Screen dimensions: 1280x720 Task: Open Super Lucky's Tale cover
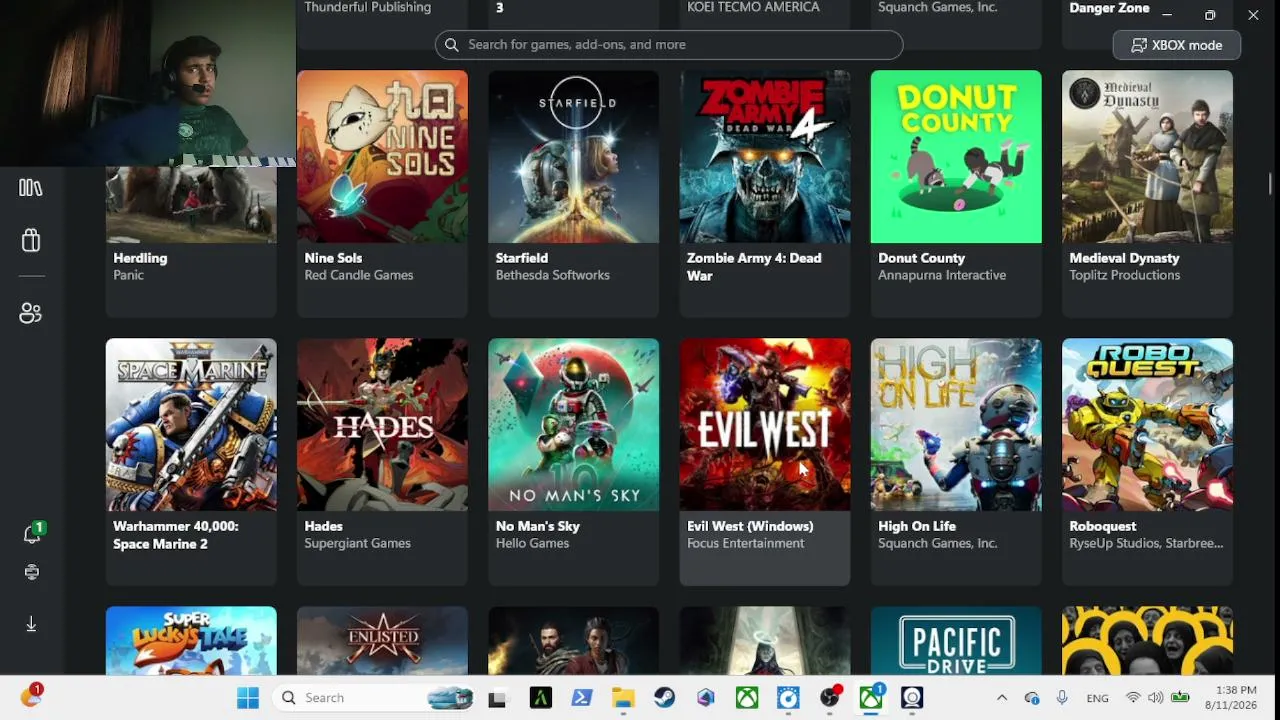point(191,641)
